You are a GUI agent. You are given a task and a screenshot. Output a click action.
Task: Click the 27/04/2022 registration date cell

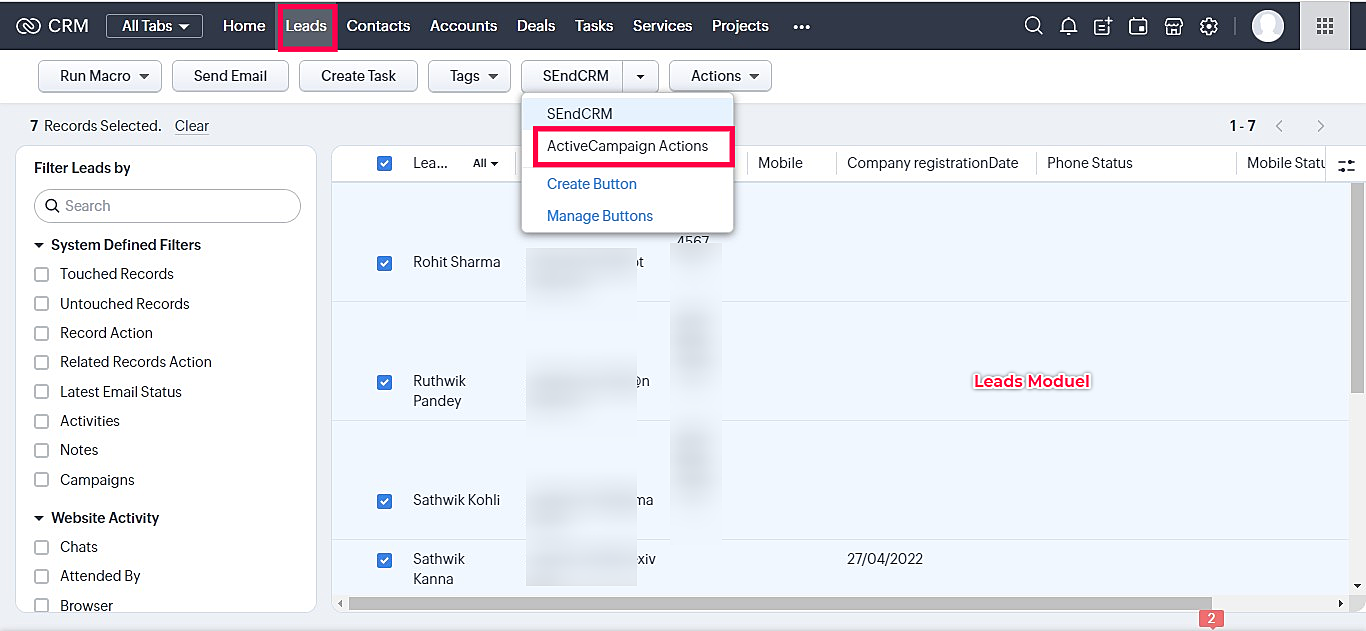(885, 559)
